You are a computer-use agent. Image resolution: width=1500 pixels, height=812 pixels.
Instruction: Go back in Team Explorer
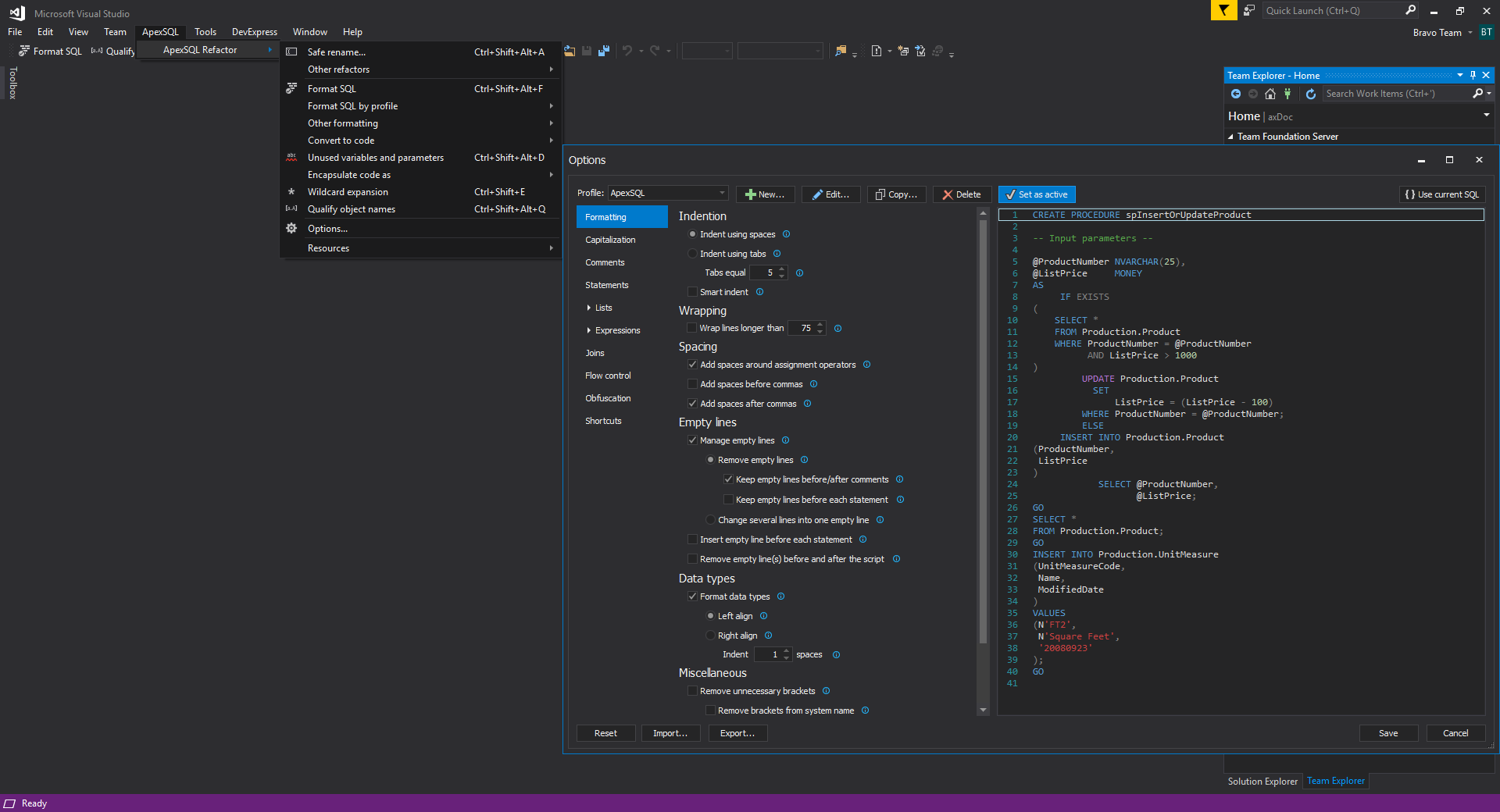[x=1236, y=94]
